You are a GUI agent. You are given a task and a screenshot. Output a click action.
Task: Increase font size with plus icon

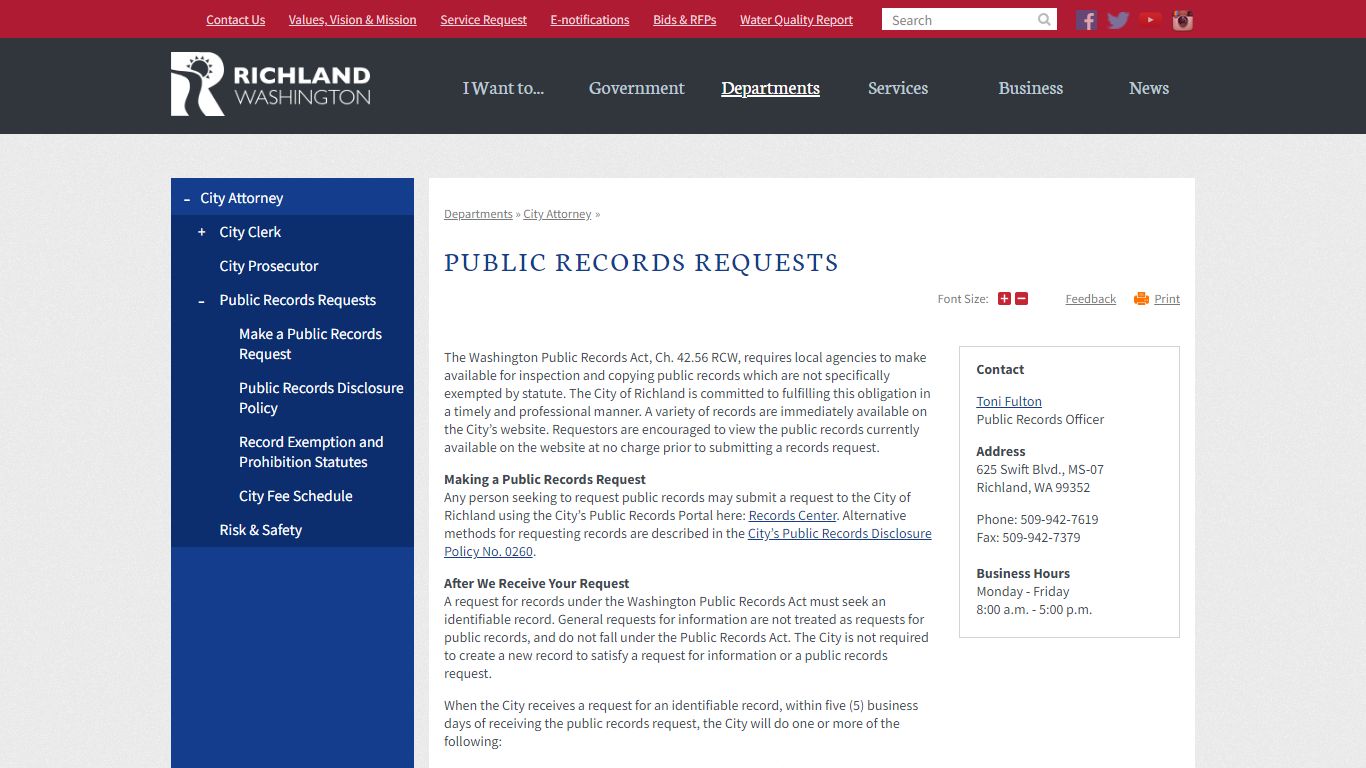pyautogui.click(x=1004, y=299)
